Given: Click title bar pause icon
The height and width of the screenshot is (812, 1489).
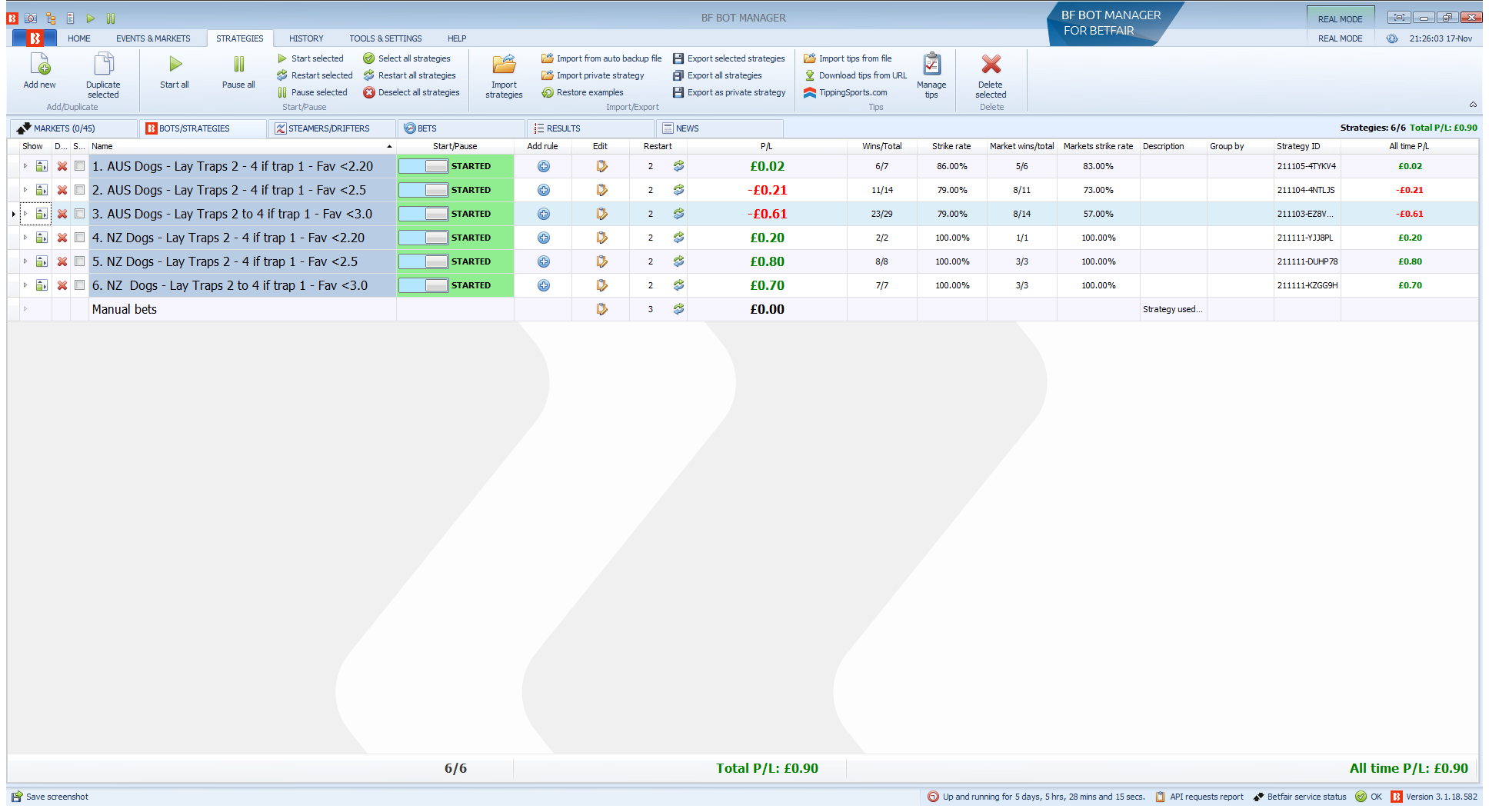Looking at the screenshot, I should point(111,18).
